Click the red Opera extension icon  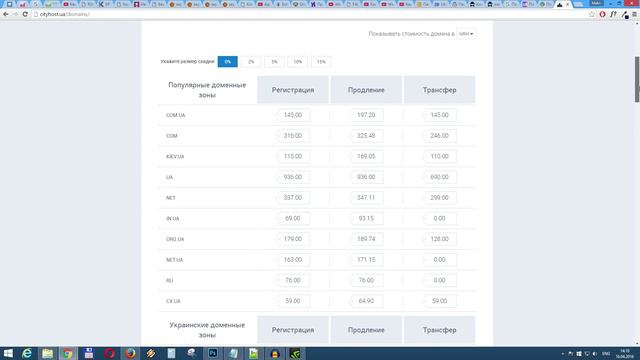[602, 14]
